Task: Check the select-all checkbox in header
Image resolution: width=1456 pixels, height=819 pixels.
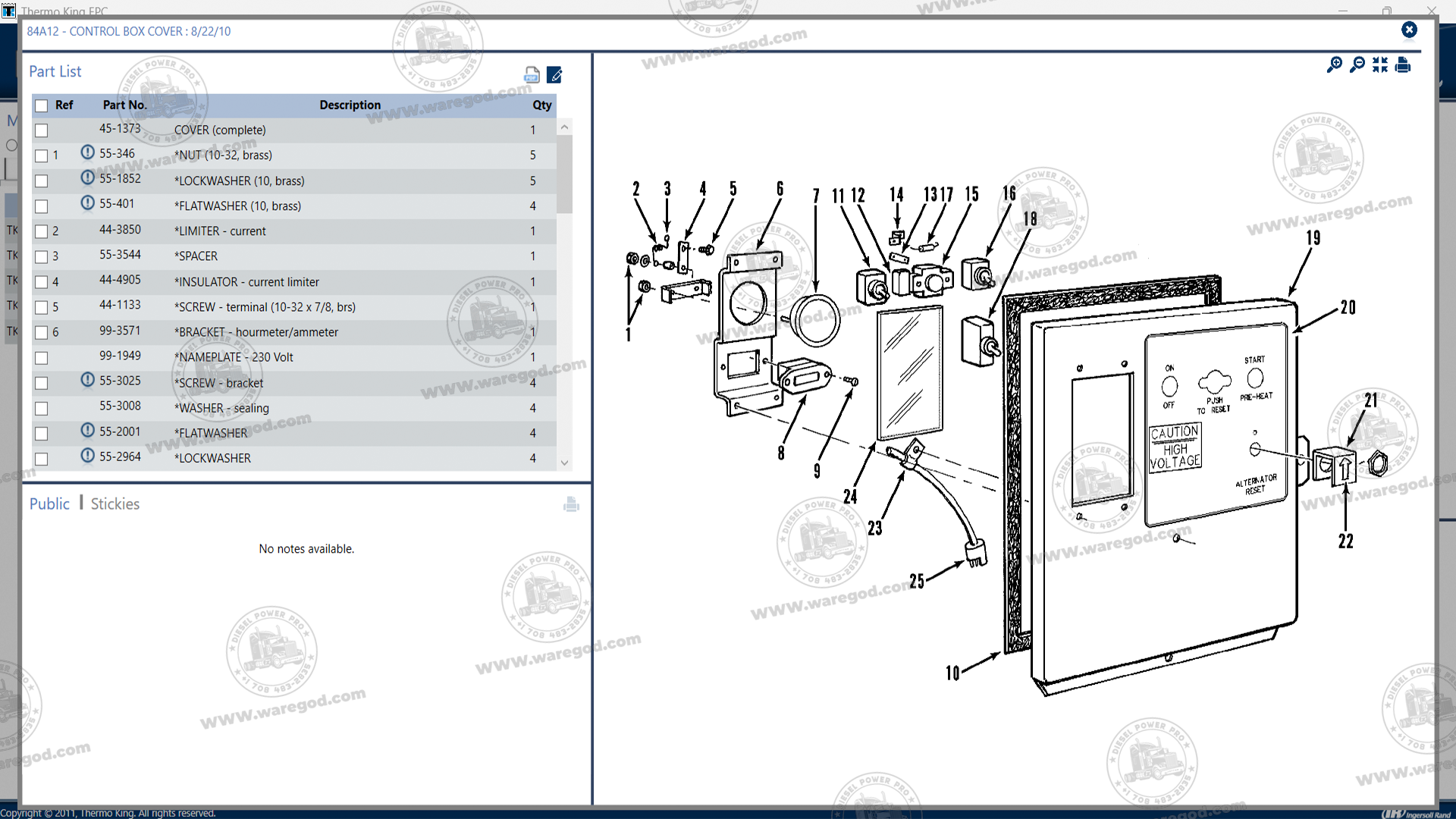Action: pyautogui.click(x=42, y=106)
